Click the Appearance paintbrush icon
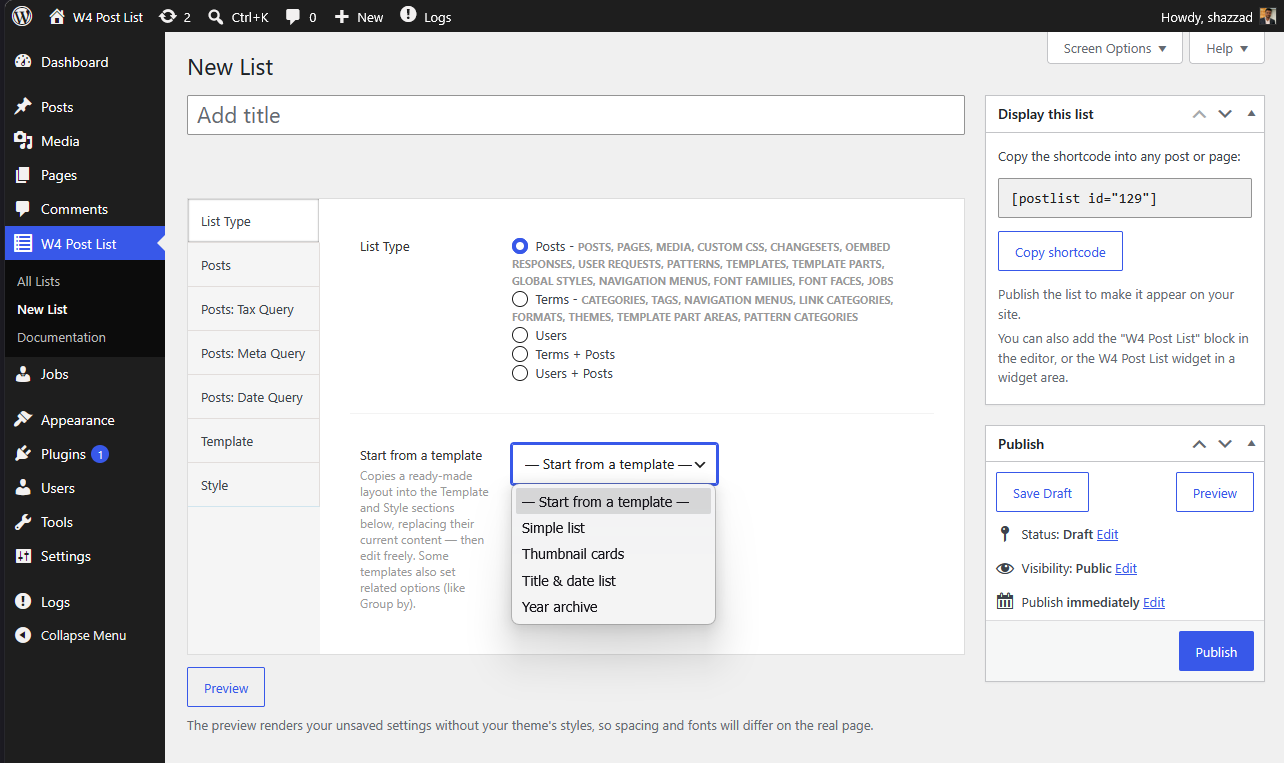Screen dimensions: 1284x763 click(23, 420)
